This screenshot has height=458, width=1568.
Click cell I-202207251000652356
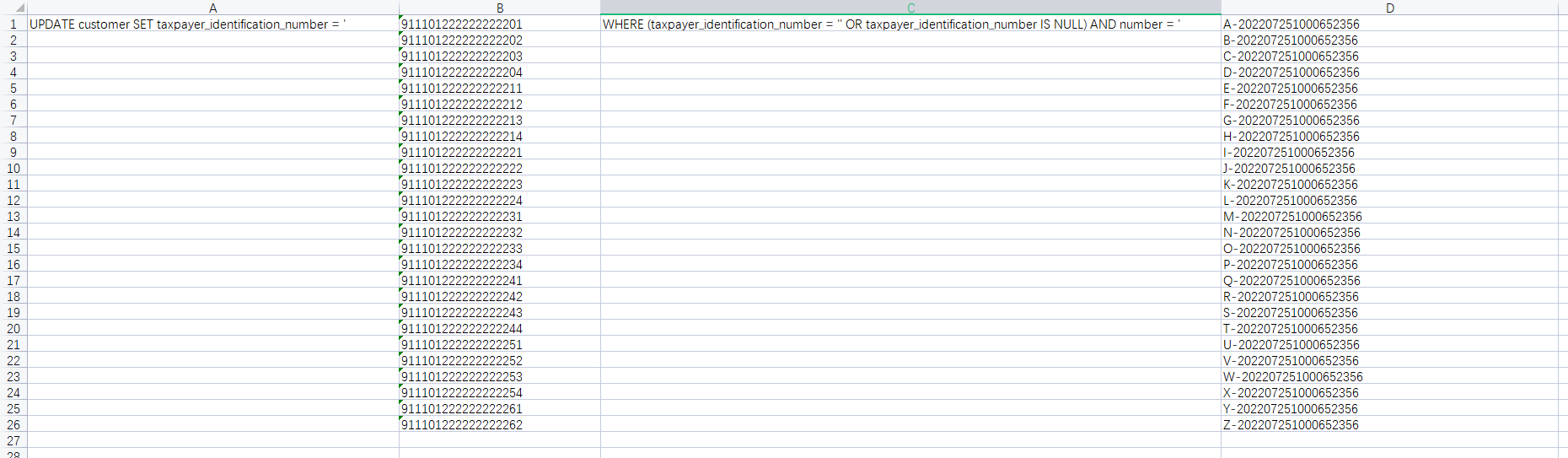click(1390, 152)
